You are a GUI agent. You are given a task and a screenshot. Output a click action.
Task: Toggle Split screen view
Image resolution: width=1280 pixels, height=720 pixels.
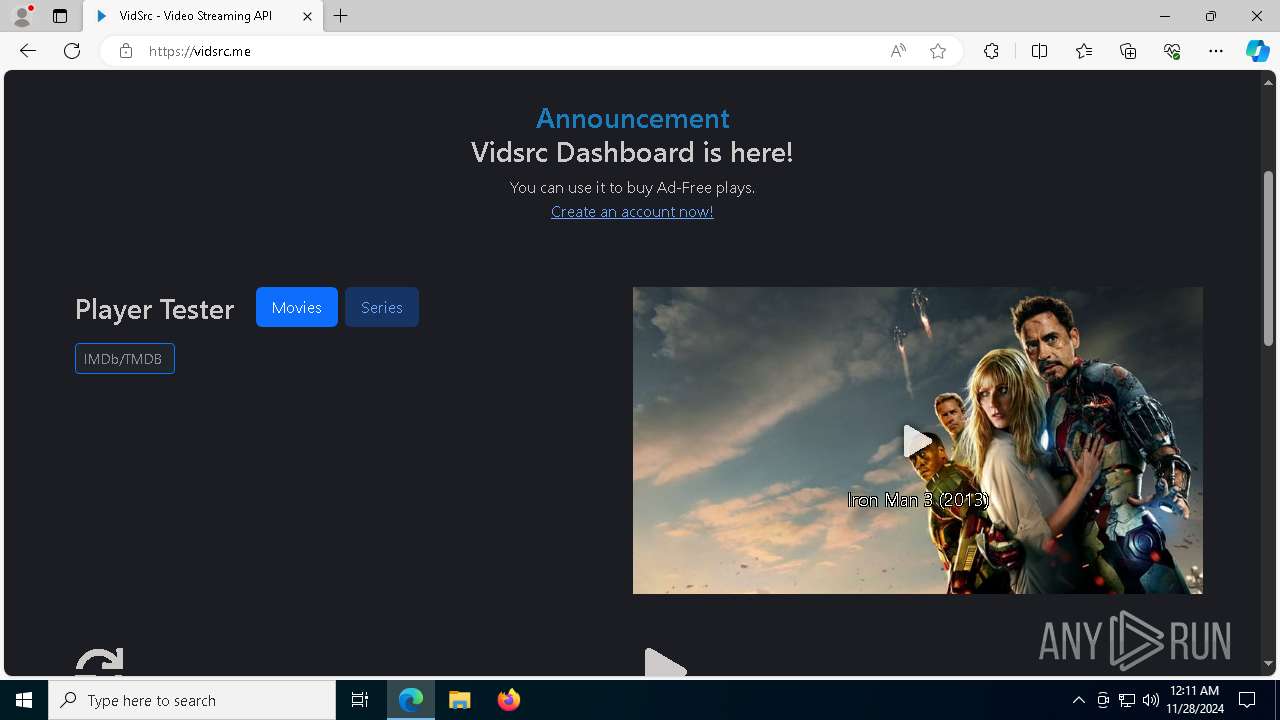click(1039, 51)
